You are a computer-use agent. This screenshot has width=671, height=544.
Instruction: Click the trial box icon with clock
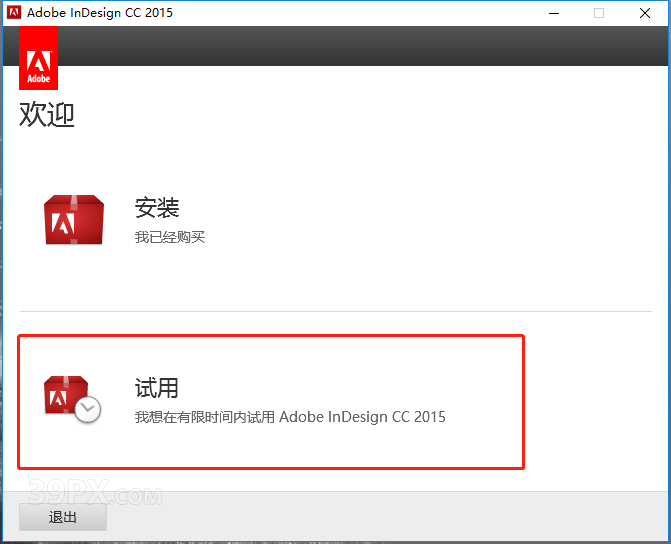point(72,399)
